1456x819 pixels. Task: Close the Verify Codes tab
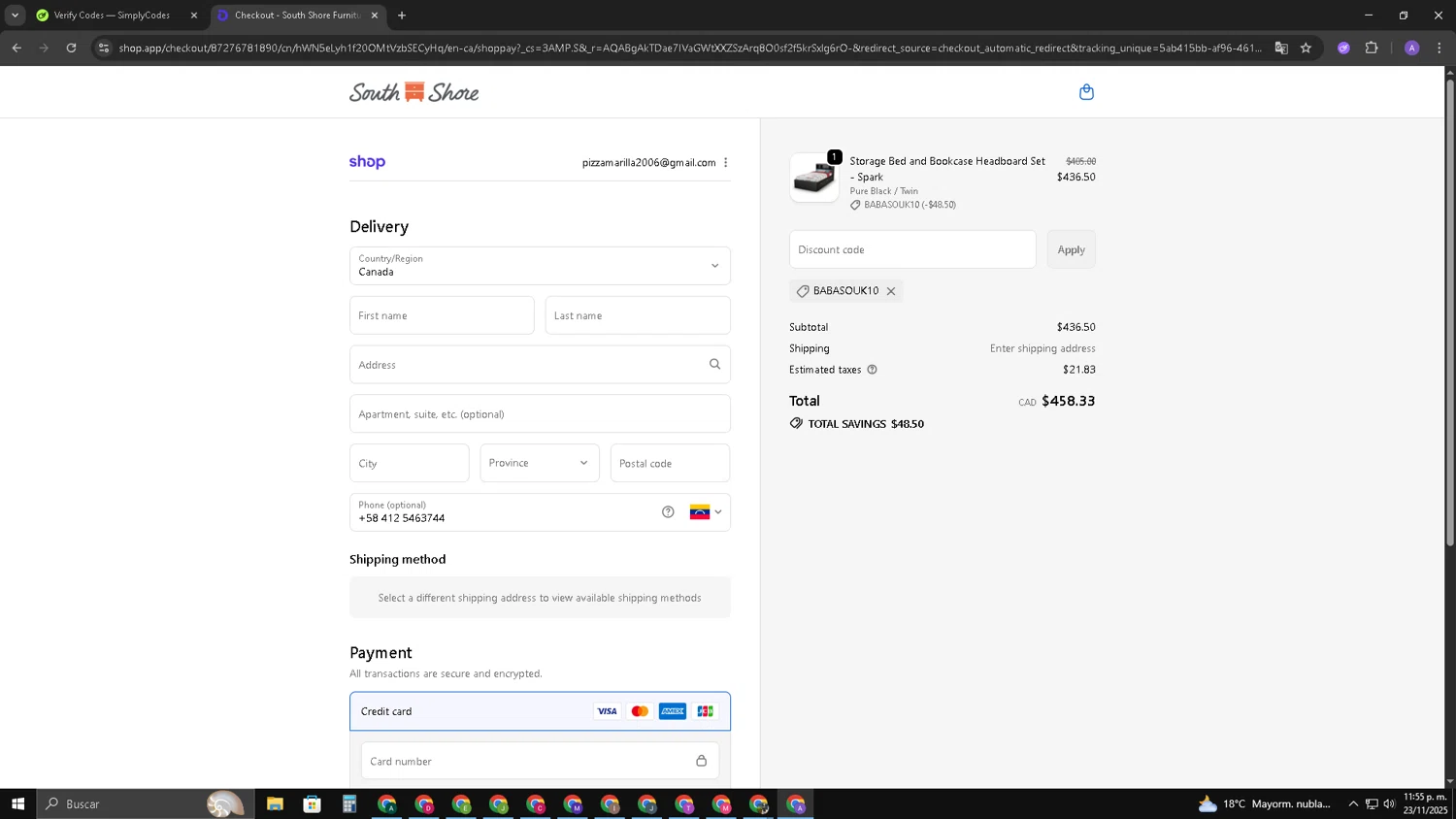[x=194, y=16]
